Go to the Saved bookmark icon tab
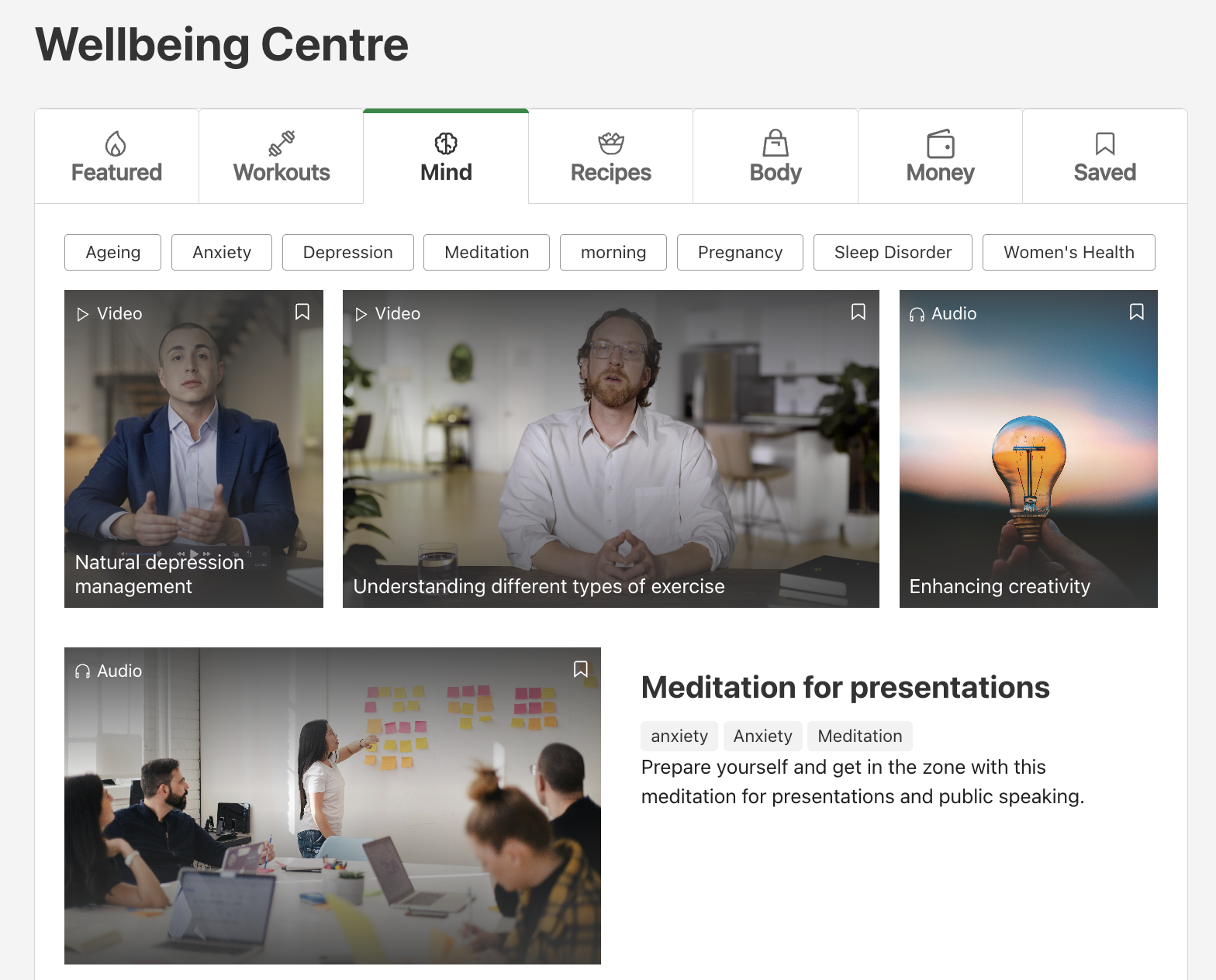The height and width of the screenshot is (980, 1216). tap(1105, 143)
